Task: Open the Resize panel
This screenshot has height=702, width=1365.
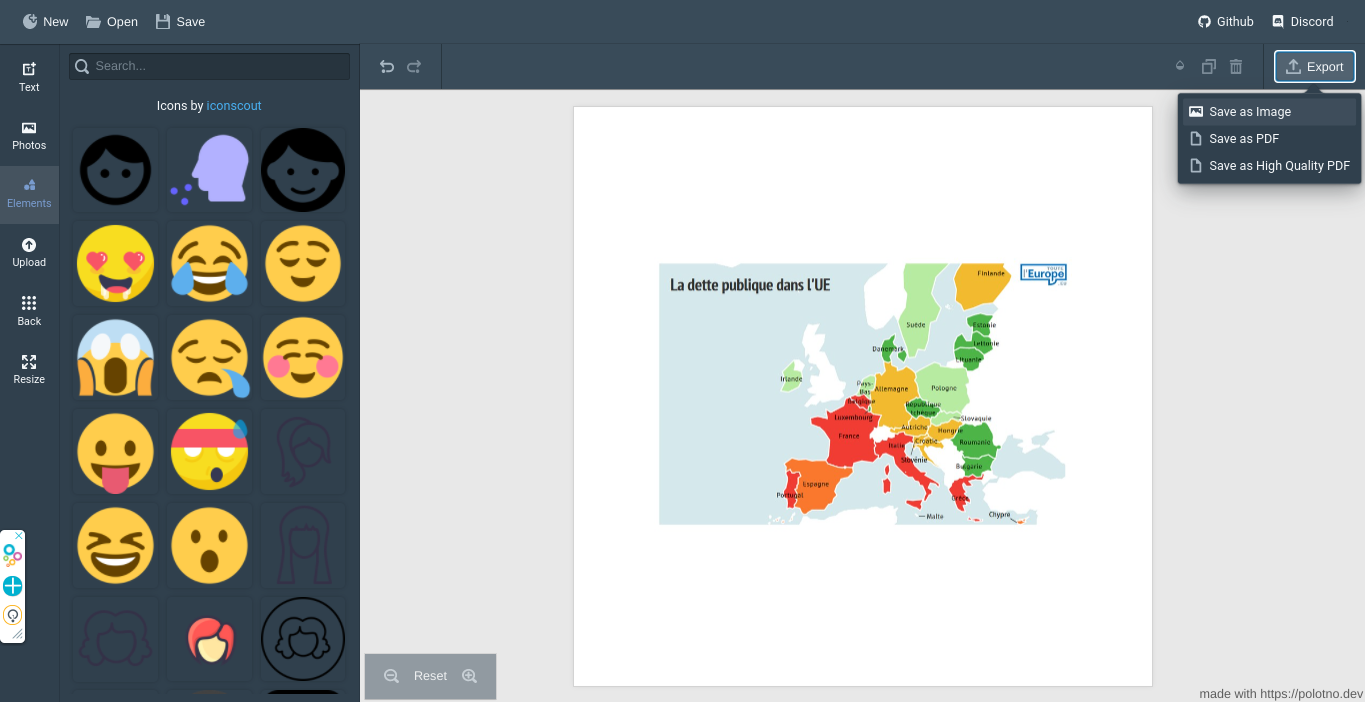Action: (x=29, y=369)
